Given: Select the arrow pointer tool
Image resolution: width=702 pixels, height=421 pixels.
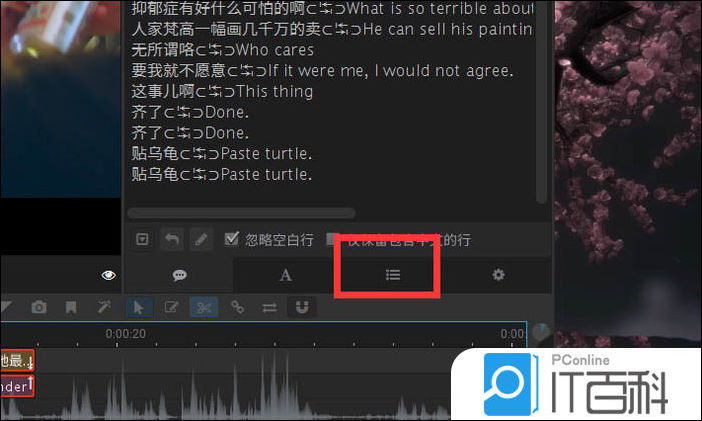Looking at the screenshot, I should click(x=138, y=307).
